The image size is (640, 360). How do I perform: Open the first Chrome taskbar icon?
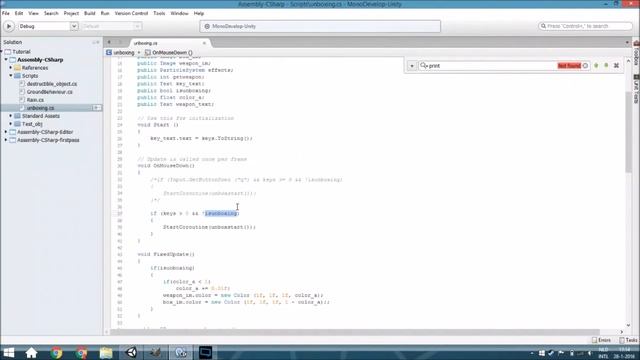coord(56,353)
